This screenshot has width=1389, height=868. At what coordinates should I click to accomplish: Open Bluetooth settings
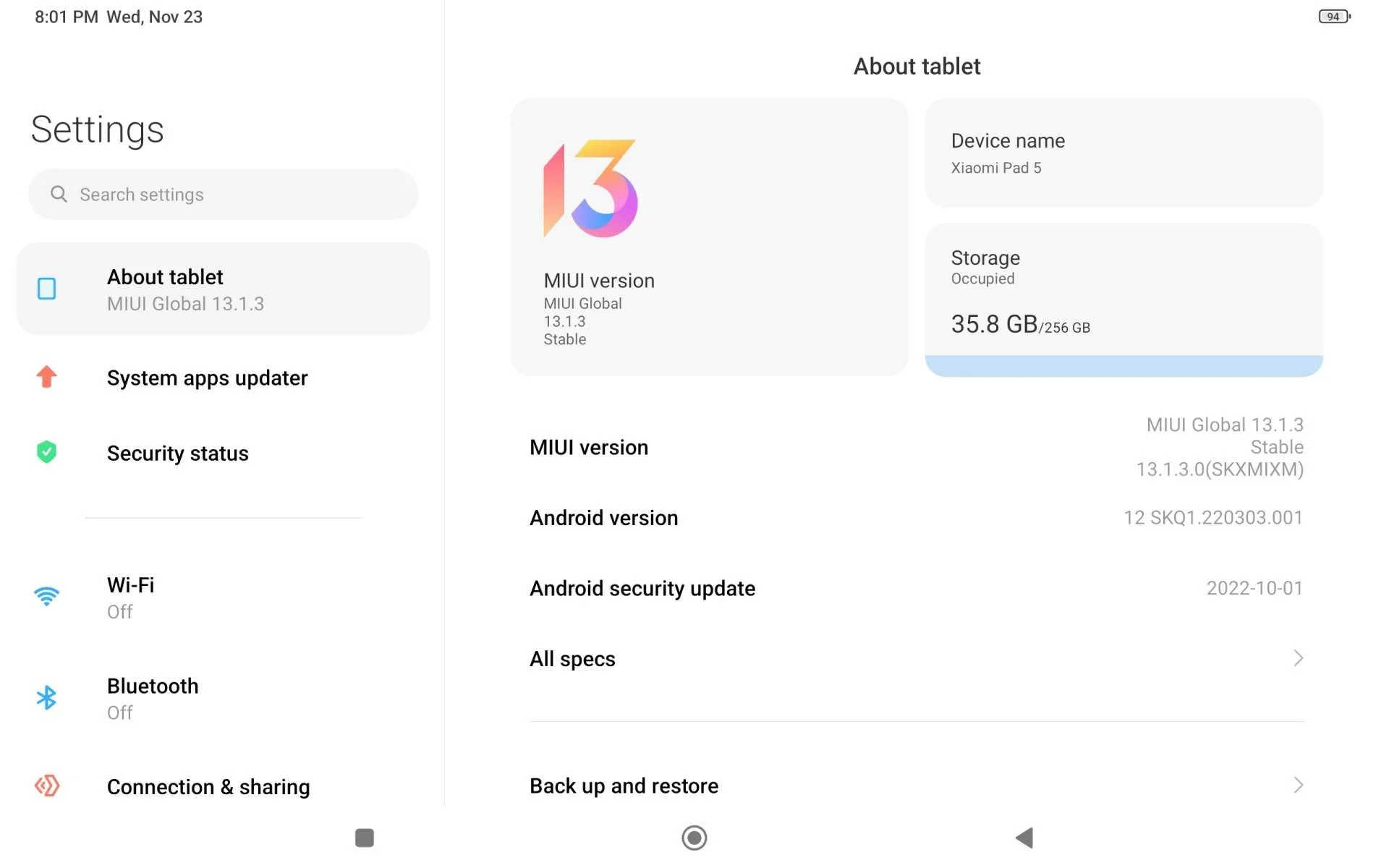(223, 699)
